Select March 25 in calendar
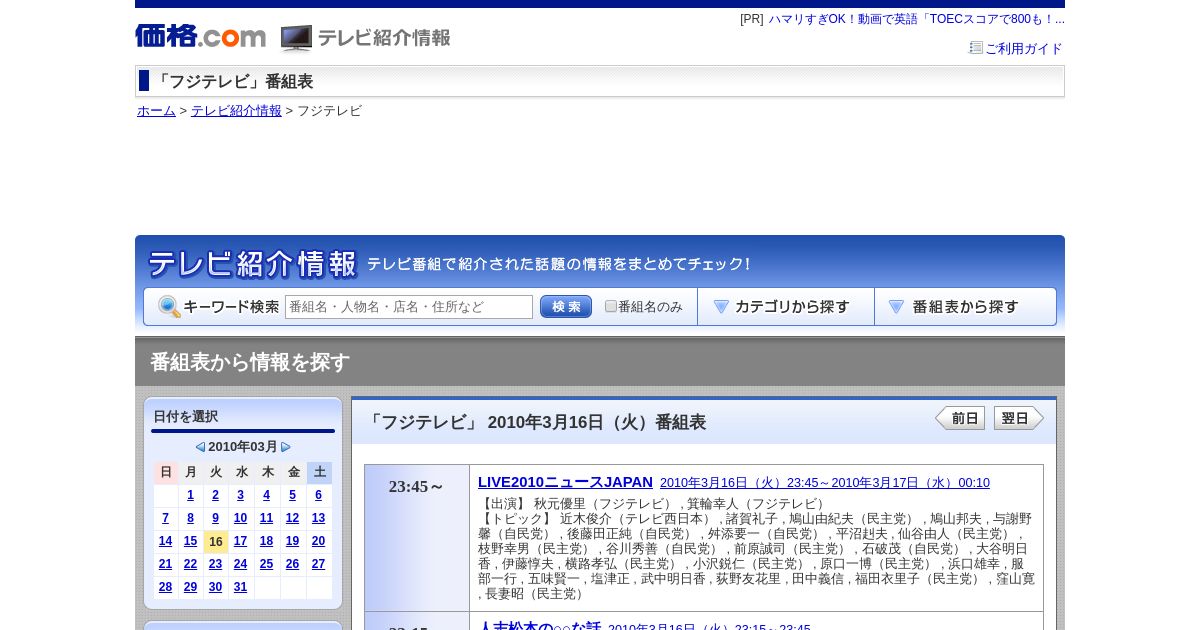The image size is (1200, 630). tap(266, 564)
